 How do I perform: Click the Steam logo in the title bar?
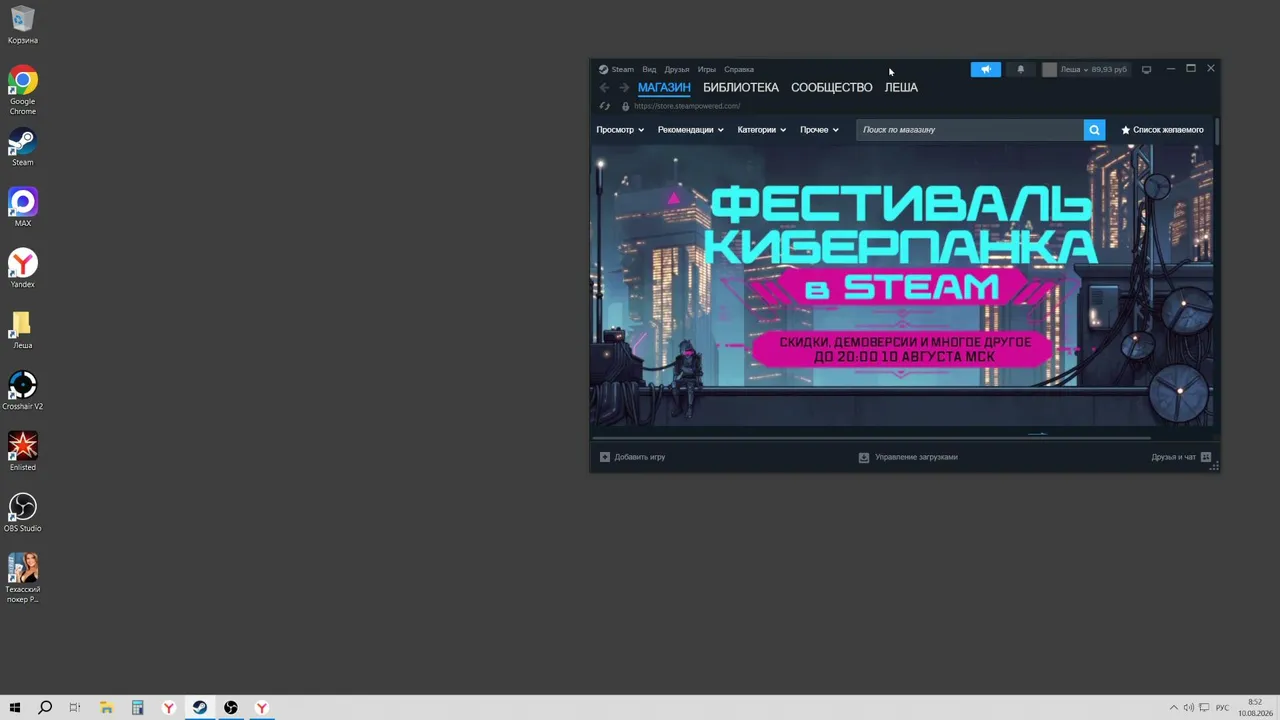(603, 70)
